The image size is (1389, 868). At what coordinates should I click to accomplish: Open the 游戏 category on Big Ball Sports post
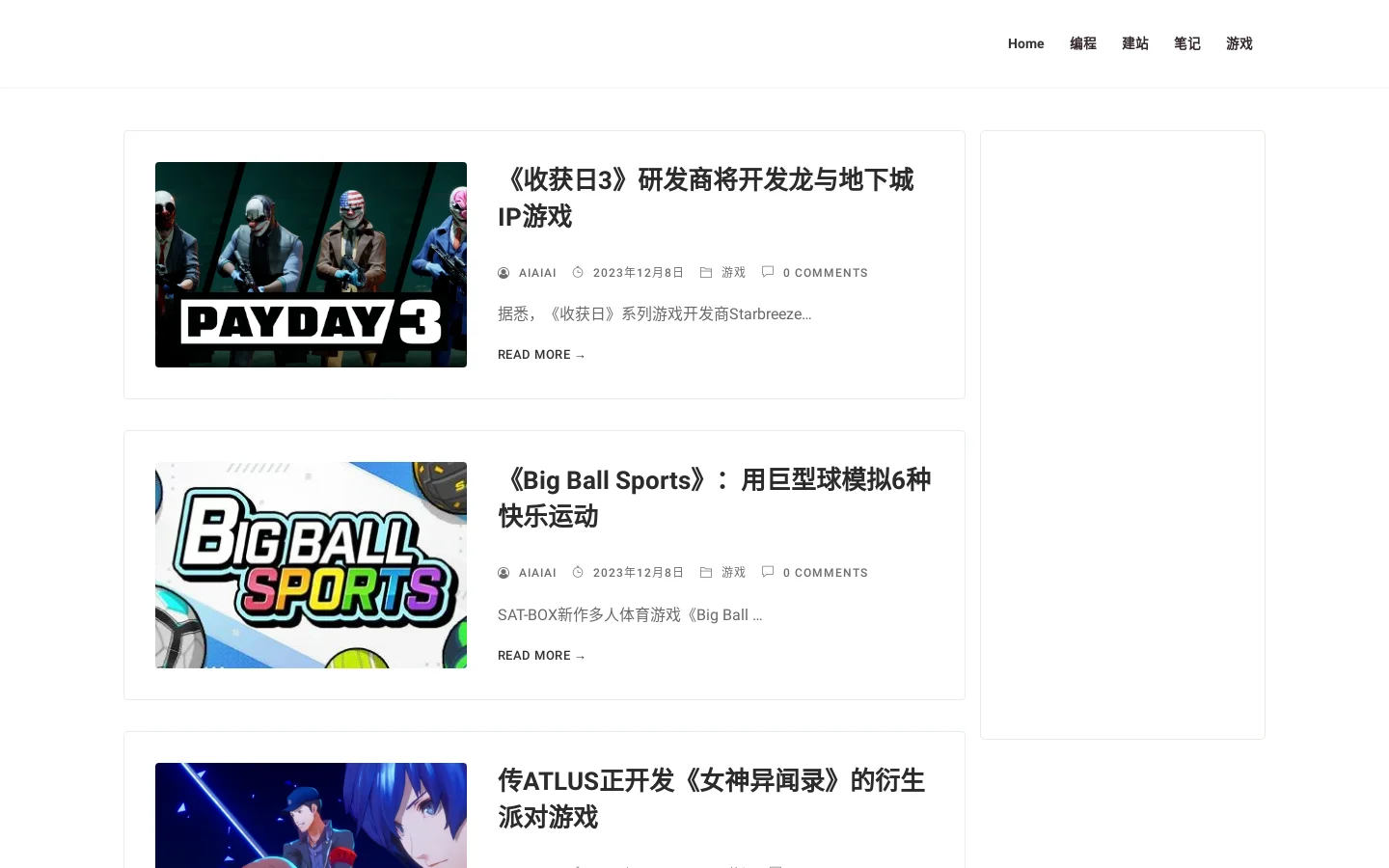(x=733, y=573)
